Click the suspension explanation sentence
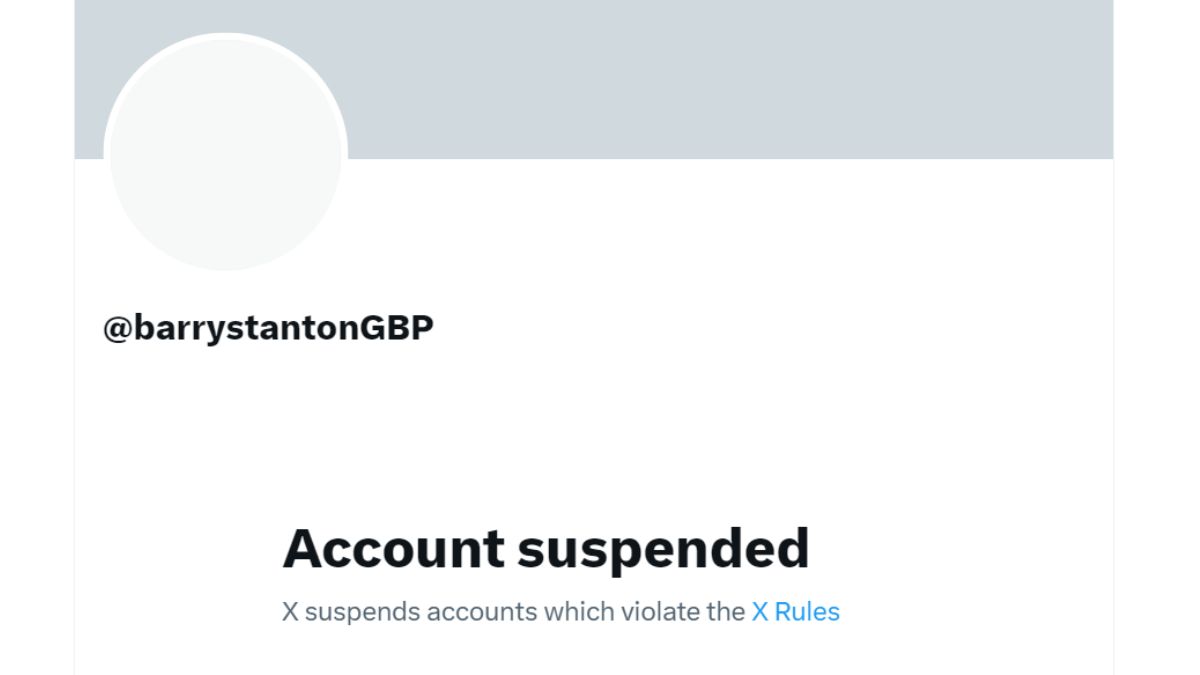This screenshot has height=675, width=1200. pos(560,611)
